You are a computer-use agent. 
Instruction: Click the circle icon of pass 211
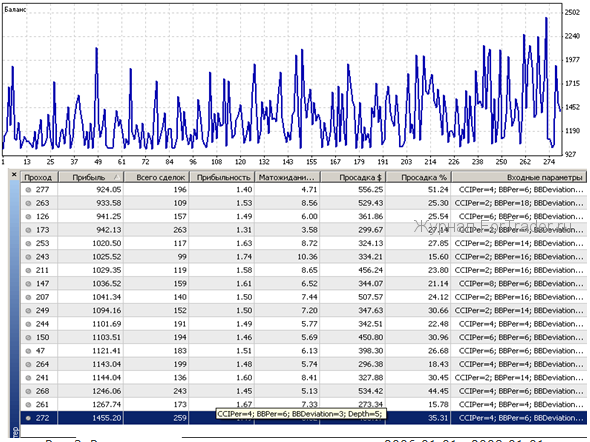pos(28,270)
